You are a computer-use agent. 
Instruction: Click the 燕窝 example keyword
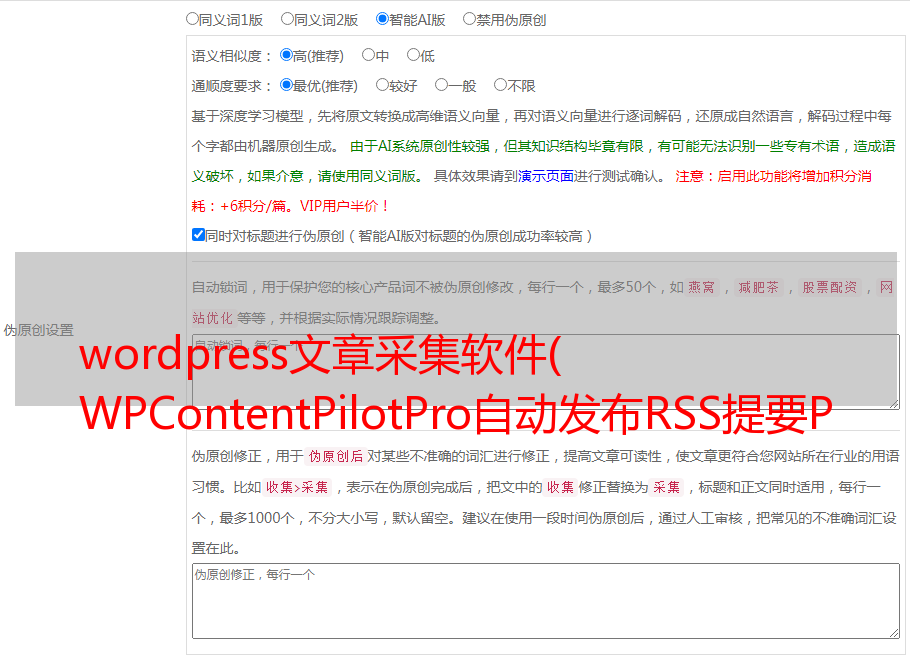pyautogui.click(x=701, y=287)
